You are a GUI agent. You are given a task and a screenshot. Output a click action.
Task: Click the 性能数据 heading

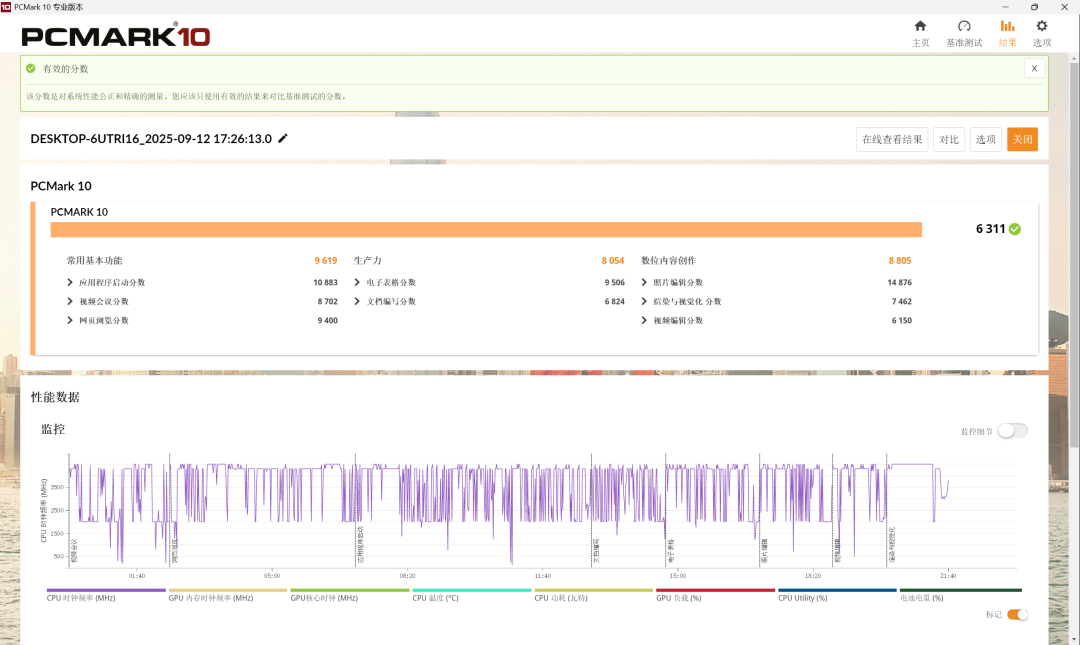point(55,397)
